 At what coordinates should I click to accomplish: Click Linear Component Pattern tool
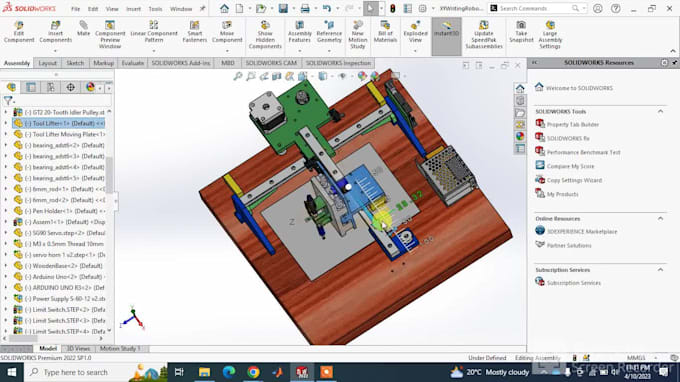coord(154,32)
